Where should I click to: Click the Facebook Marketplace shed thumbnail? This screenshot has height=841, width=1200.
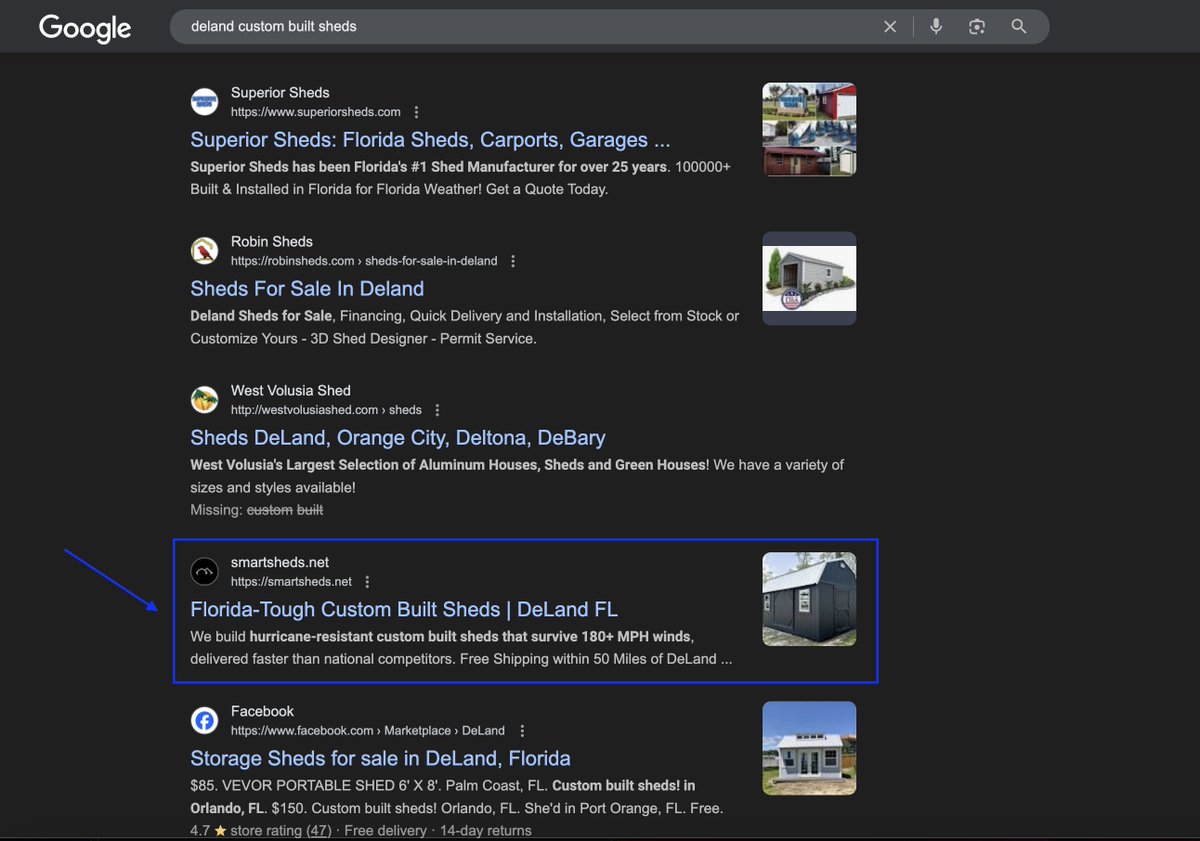[809, 748]
